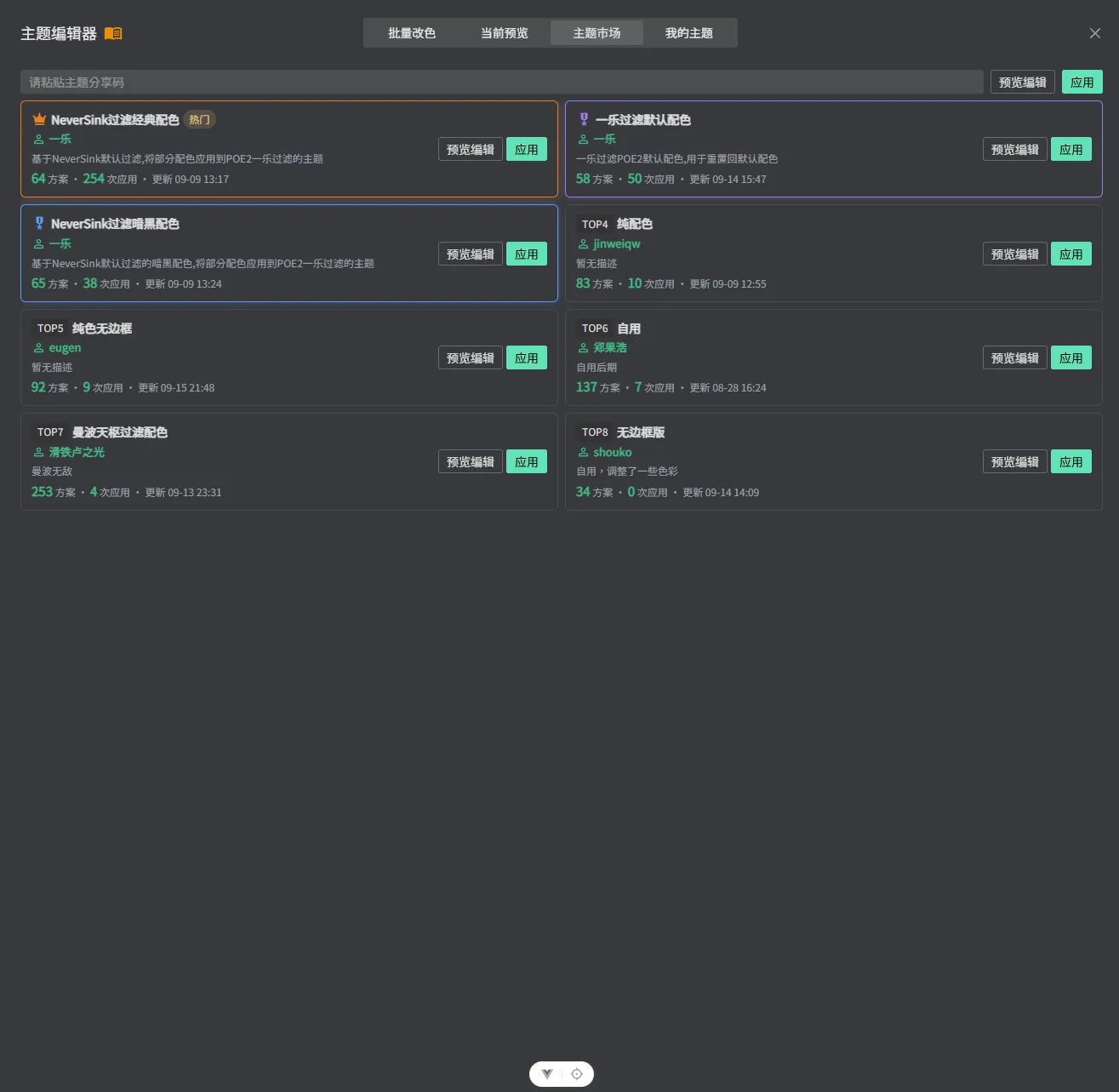Preview-edit the TOP5 纯色无边框 theme
The height and width of the screenshot is (1092, 1119).
[471, 357]
